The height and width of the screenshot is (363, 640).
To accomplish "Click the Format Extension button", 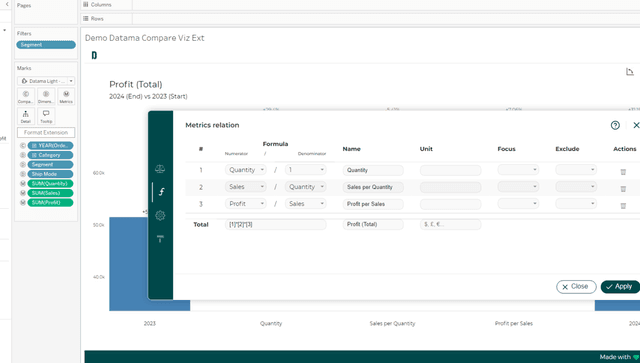I will click(46, 132).
